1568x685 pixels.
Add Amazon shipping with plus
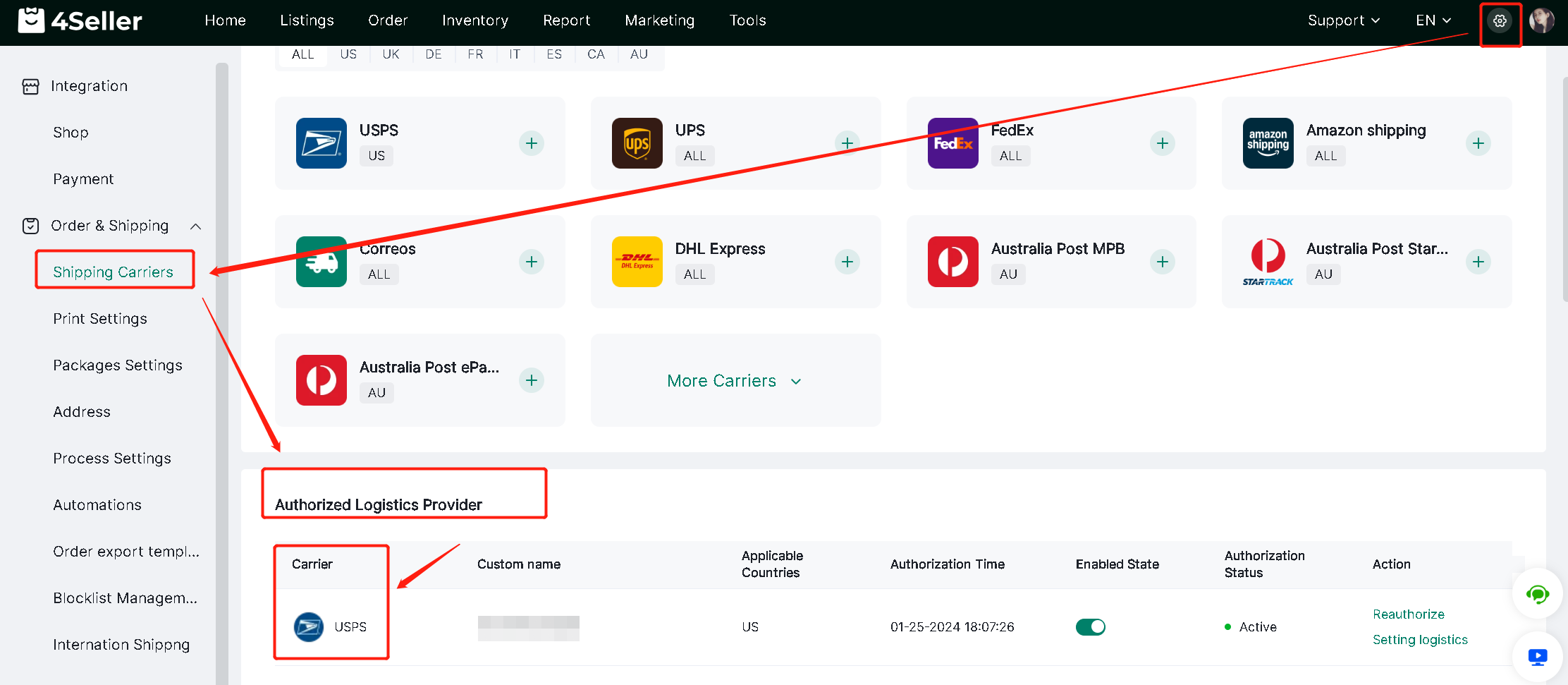1478,143
